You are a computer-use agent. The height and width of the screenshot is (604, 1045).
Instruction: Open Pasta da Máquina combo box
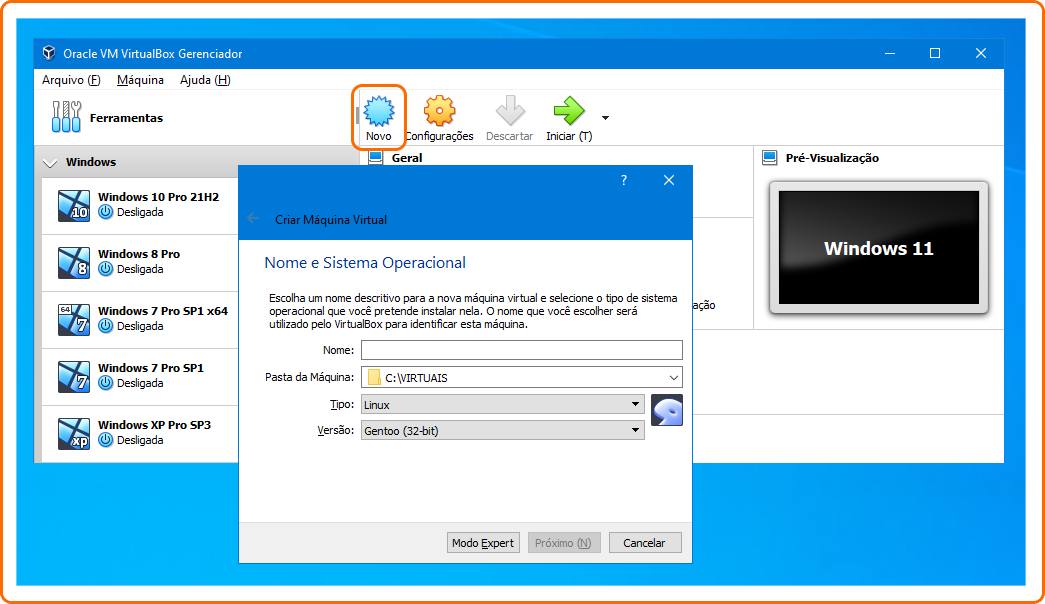pos(522,377)
